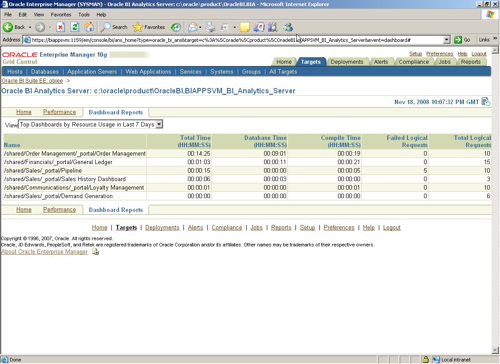The width and height of the screenshot is (500, 364).
Task: Click the Research books toolbar icon
Action: pos(273,27)
